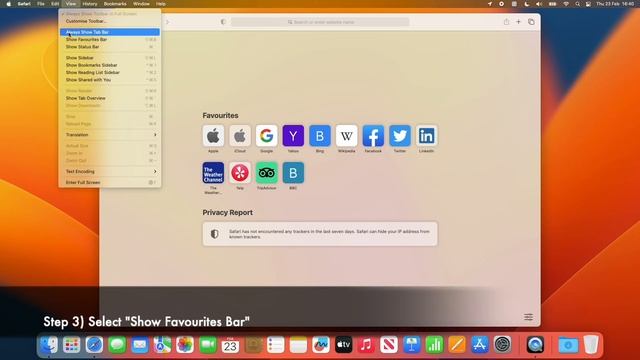Open the Trash in the Dock
Viewport: 640px width, 360px height.
pos(591,345)
